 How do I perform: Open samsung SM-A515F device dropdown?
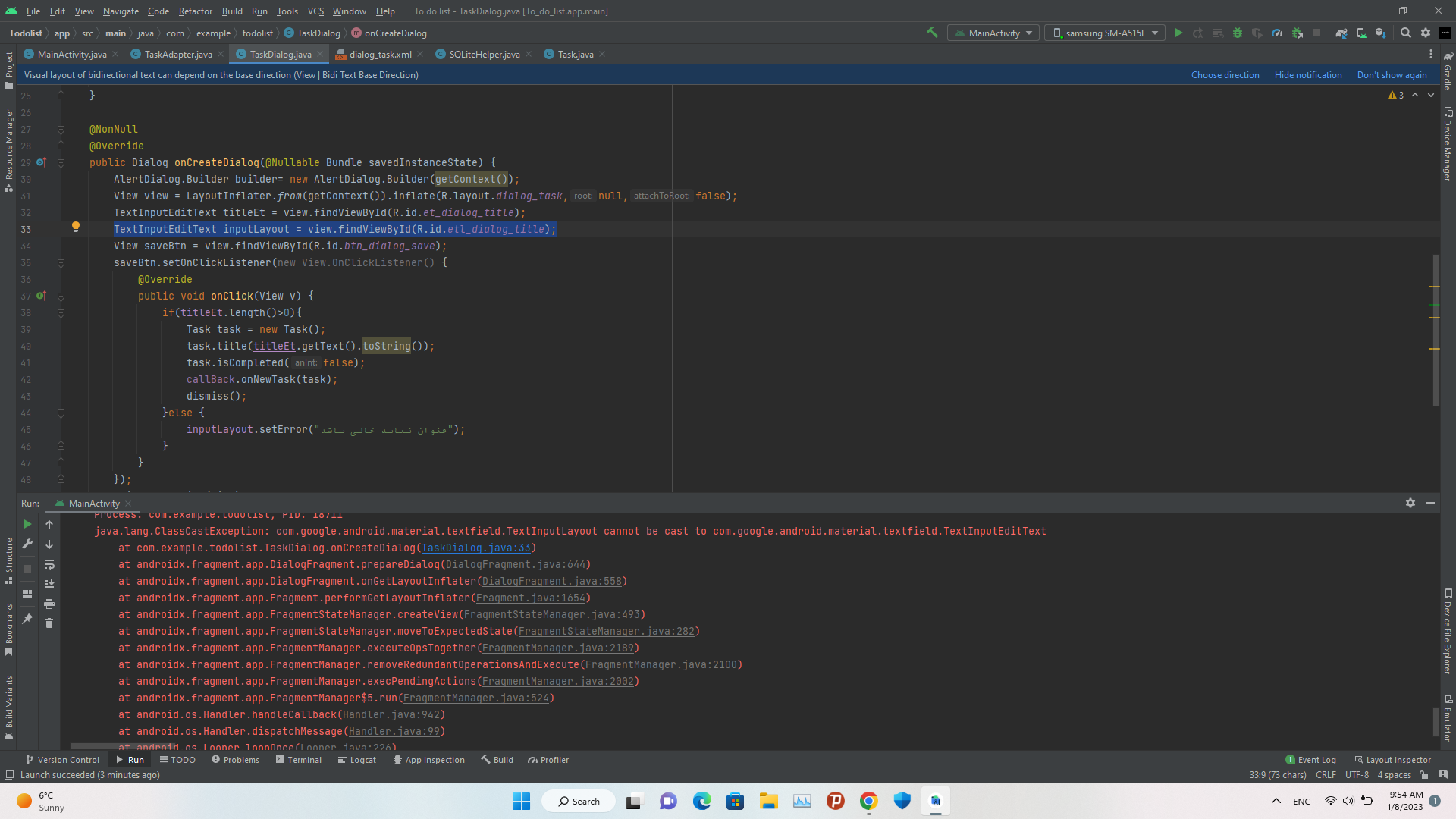1105,33
